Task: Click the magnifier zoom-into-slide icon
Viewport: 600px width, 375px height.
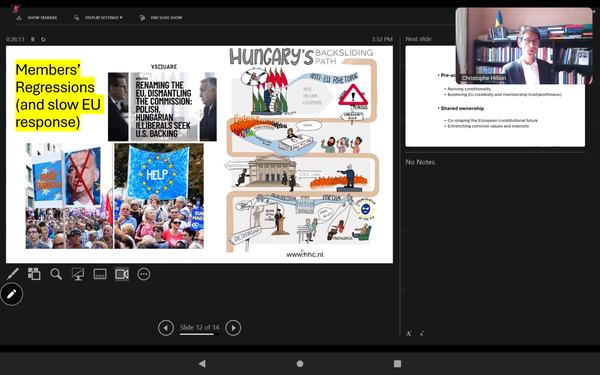Action: click(x=56, y=274)
